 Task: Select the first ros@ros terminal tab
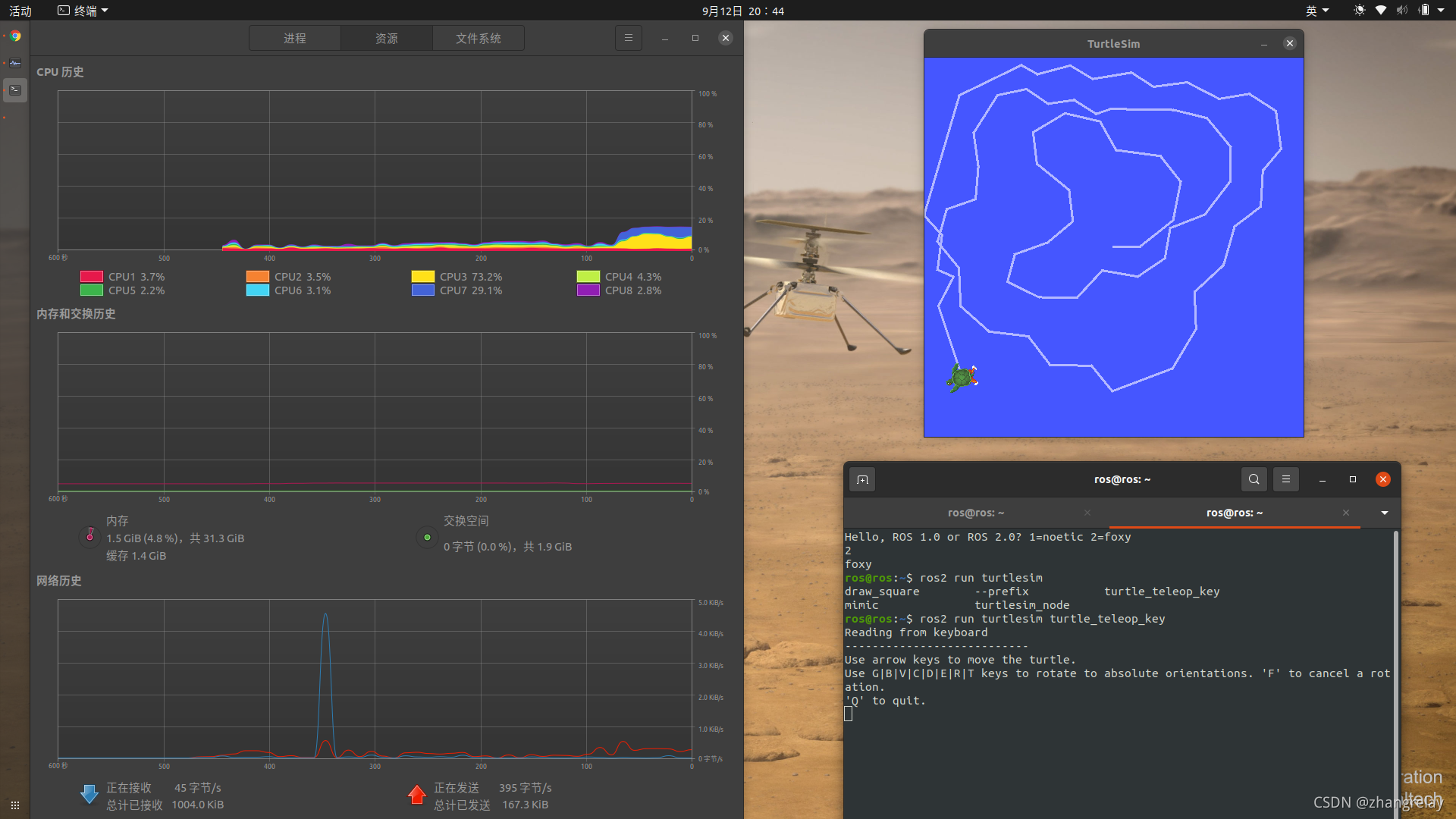(x=975, y=513)
